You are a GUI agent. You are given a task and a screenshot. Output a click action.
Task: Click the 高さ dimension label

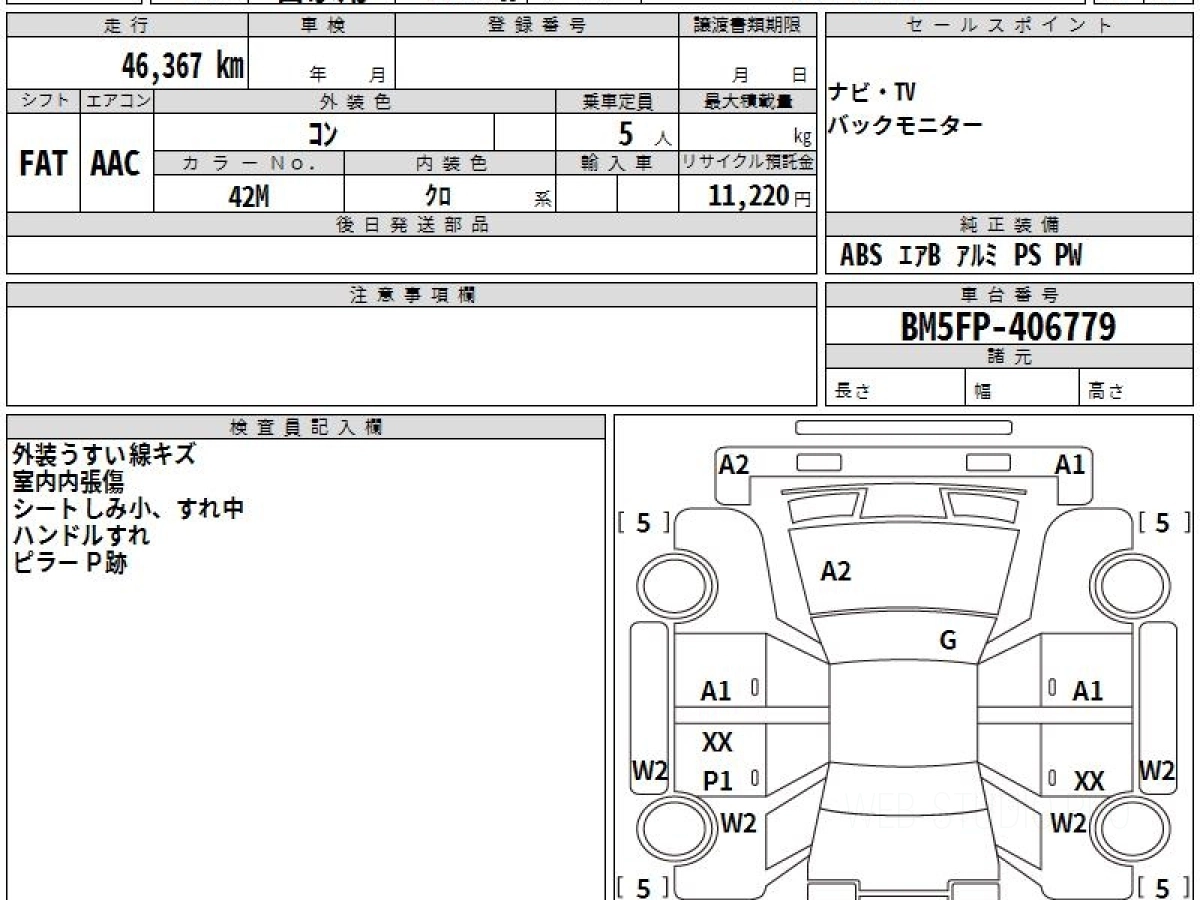(x=1106, y=392)
